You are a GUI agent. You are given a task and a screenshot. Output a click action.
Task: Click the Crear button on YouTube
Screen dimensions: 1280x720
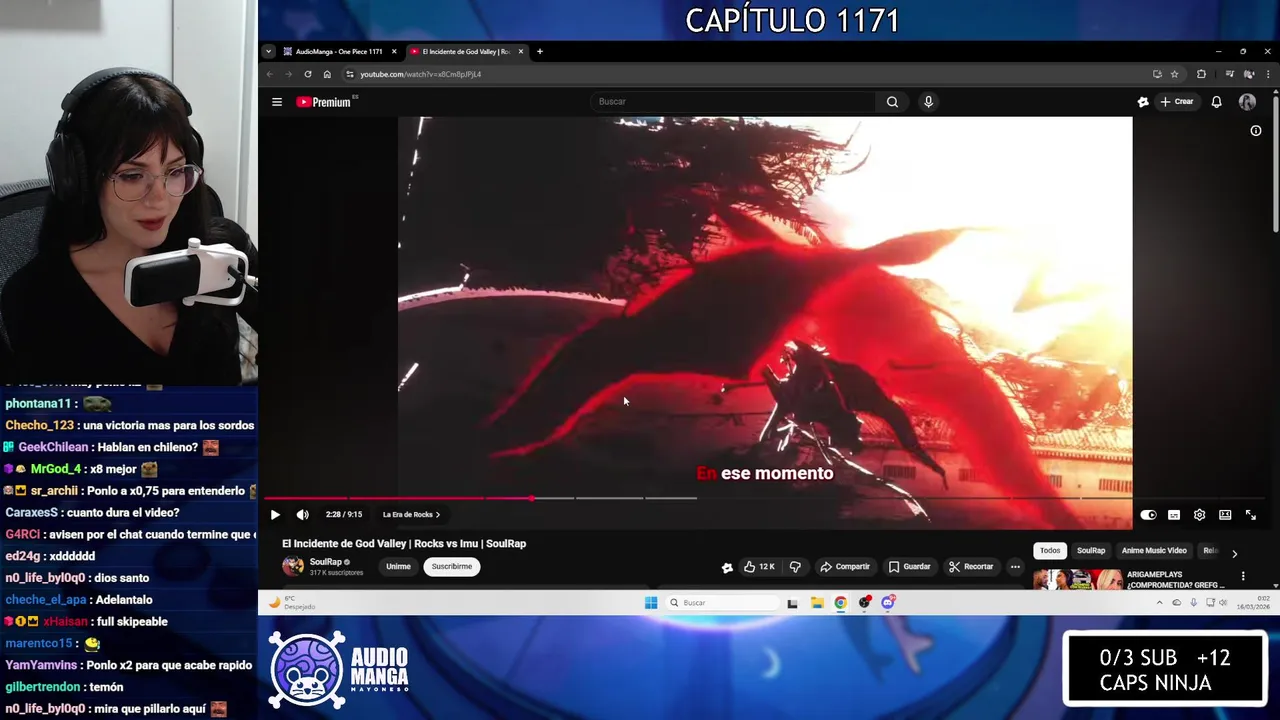pyautogui.click(x=1177, y=102)
